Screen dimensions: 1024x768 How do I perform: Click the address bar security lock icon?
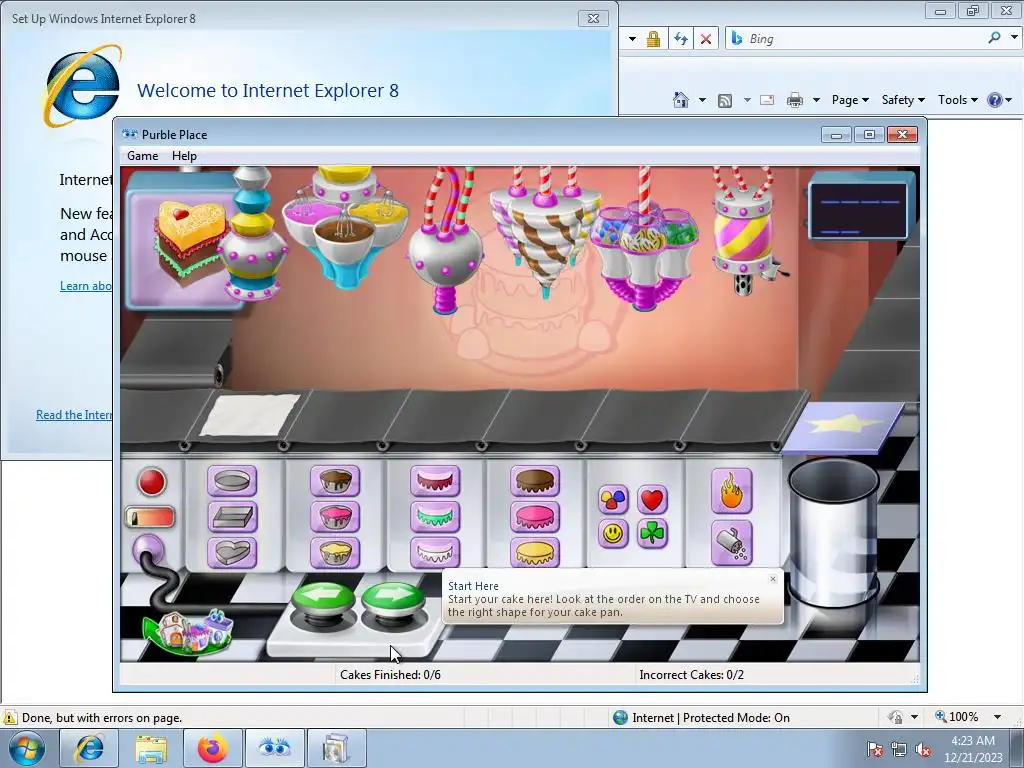click(653, 39)
